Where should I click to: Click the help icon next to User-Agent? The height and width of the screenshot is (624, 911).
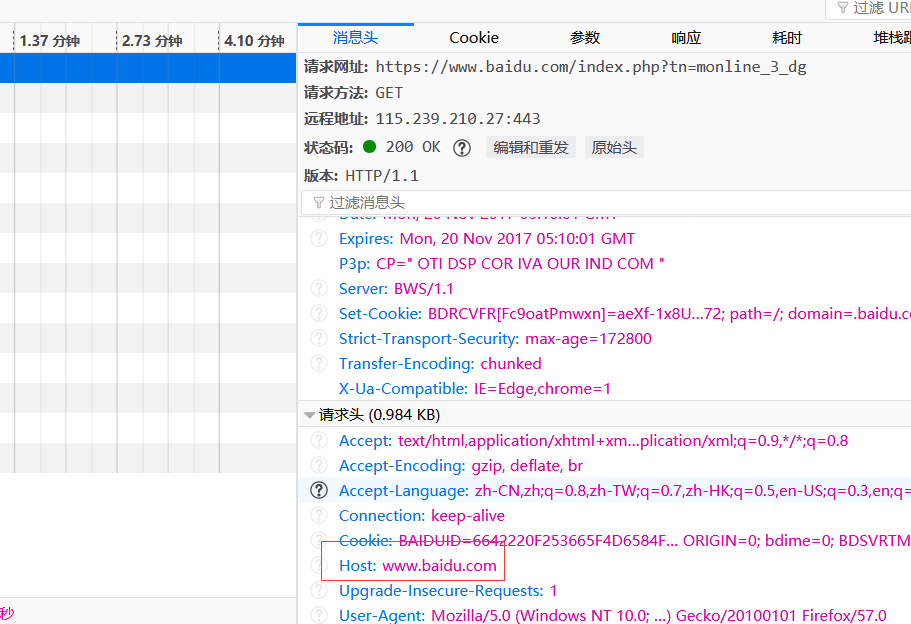click(319, 616)
